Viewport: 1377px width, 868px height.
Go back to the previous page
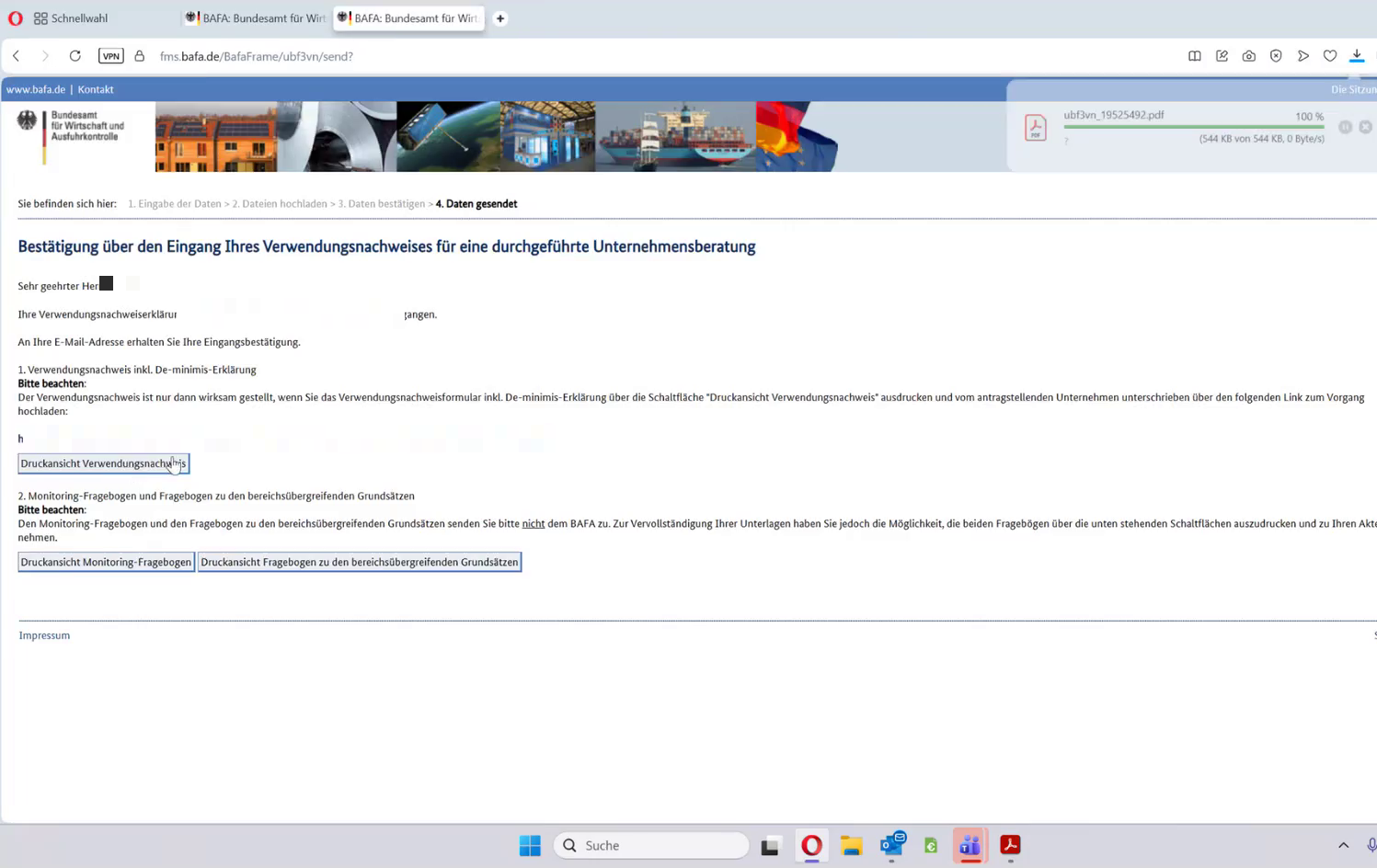pyautogui.click(x=17, y=56)
